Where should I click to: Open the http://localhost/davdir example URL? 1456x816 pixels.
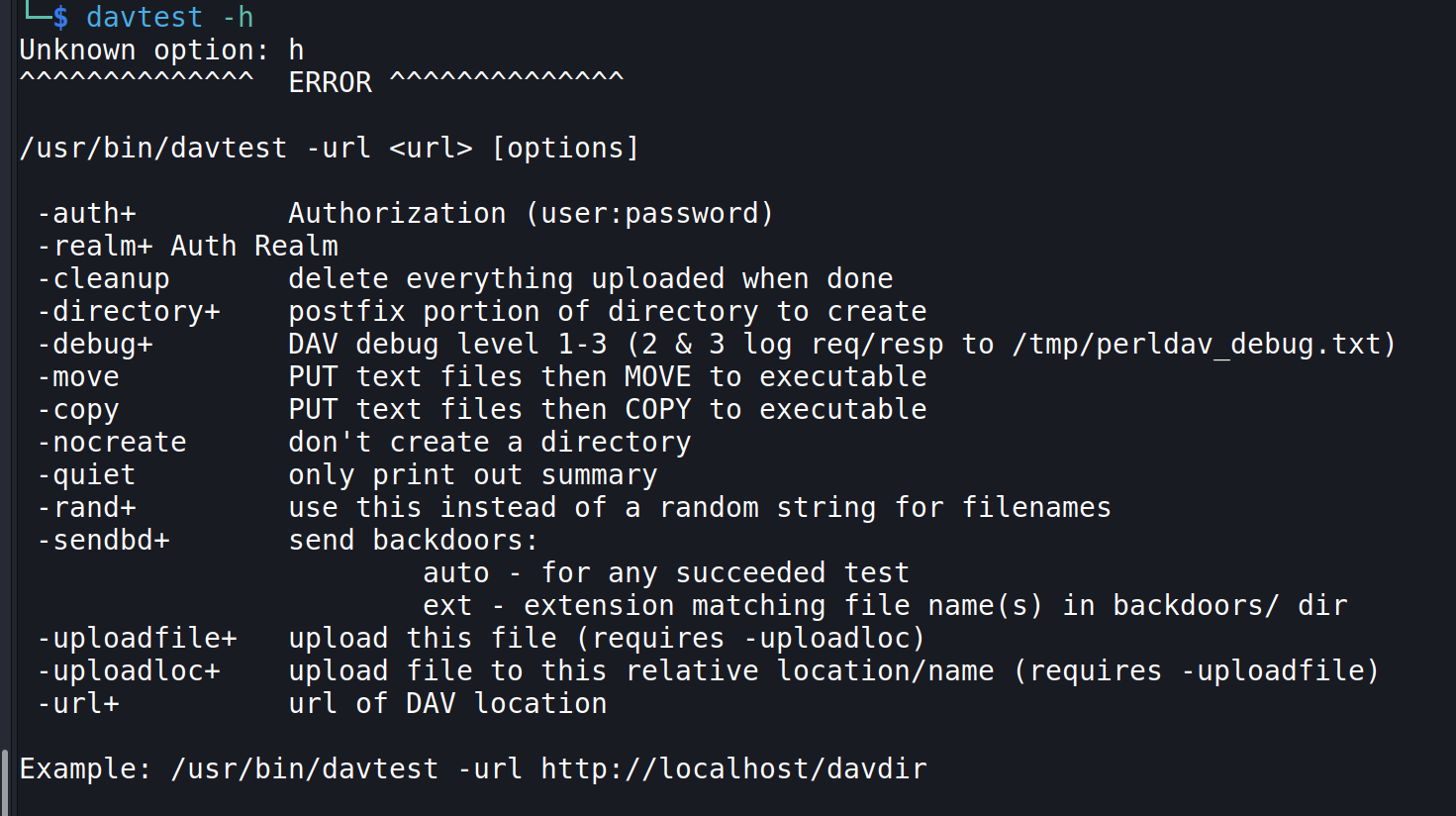click(x=733, y=769)
